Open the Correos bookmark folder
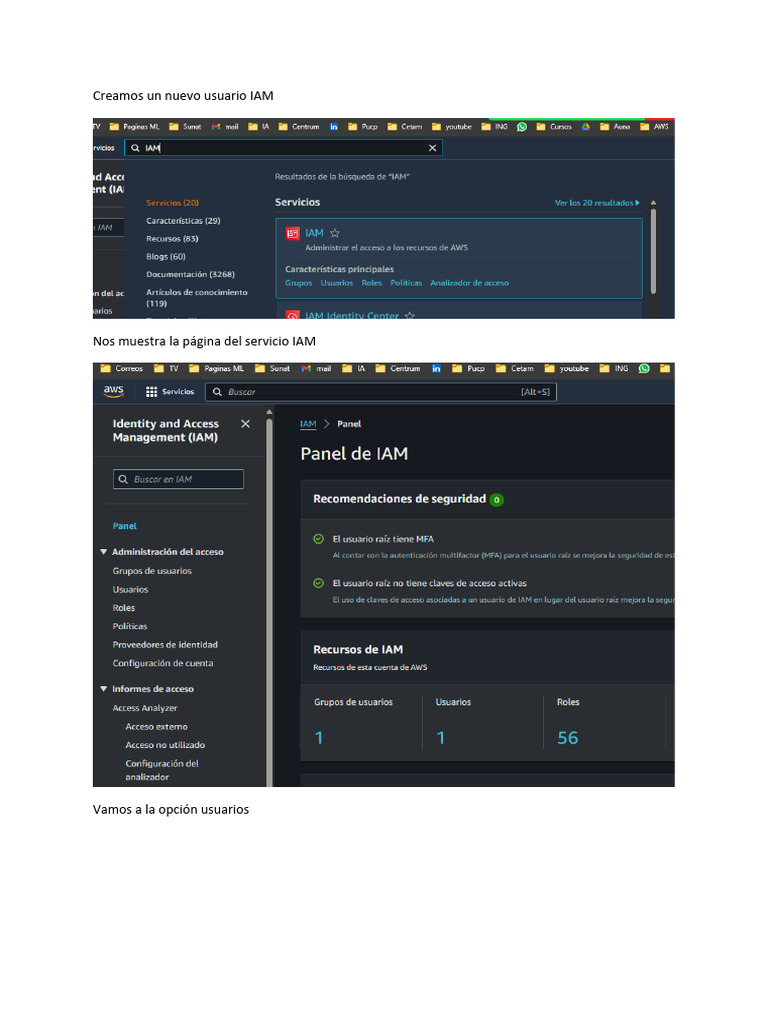The height and width of the screenshot is (1024, 768). (121, 368)
